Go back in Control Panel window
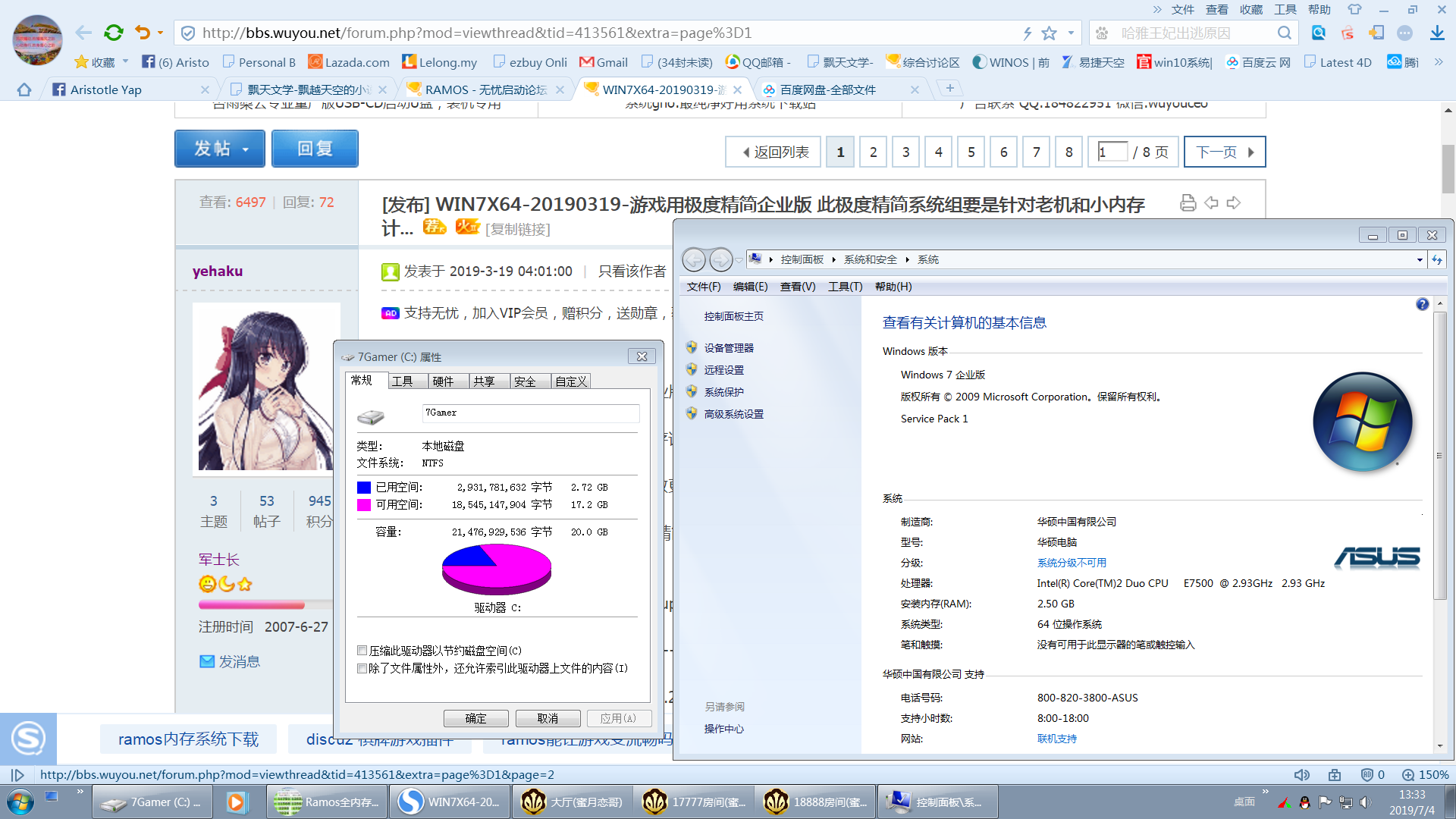 point(694,260)
